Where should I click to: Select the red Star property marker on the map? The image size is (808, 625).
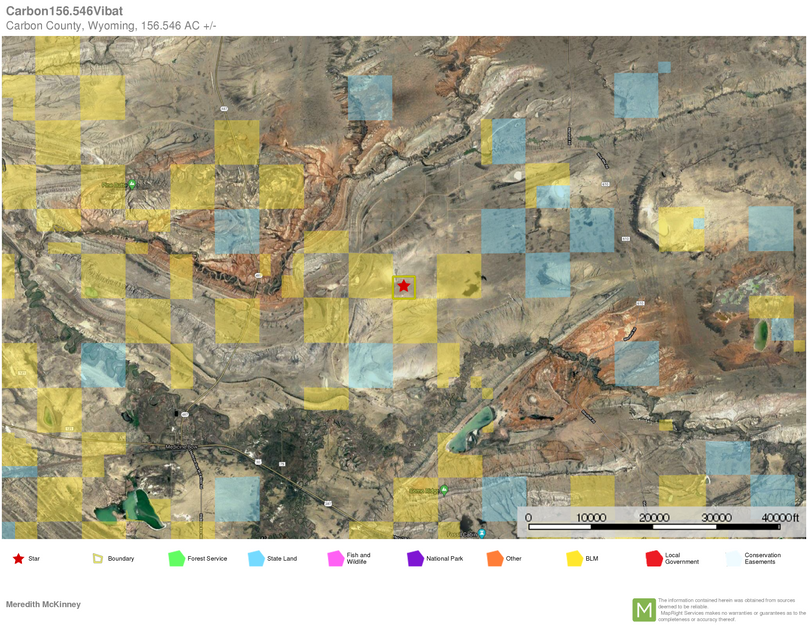coord(403,287)
